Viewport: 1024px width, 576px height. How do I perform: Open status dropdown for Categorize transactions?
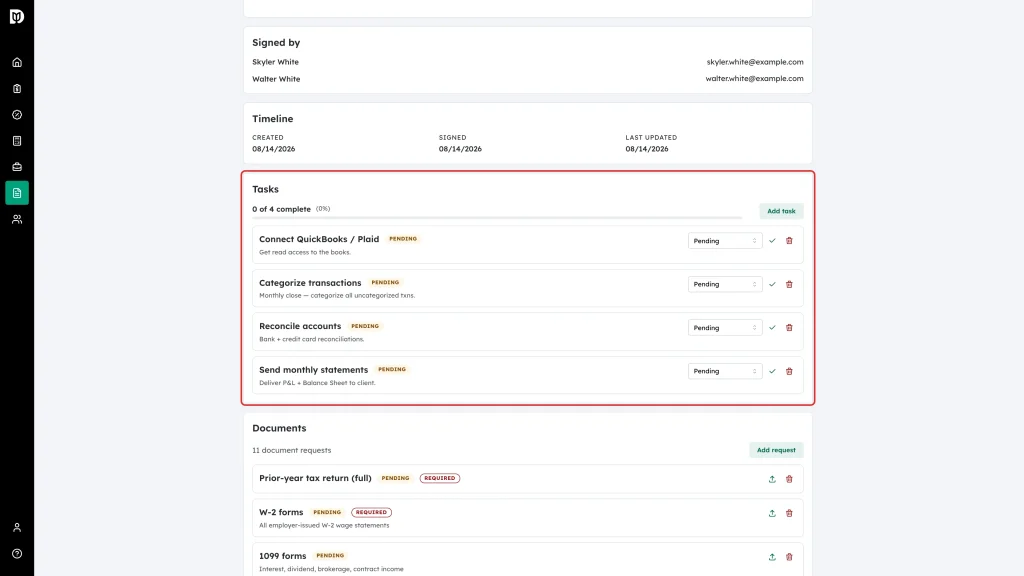pos(725,285)
